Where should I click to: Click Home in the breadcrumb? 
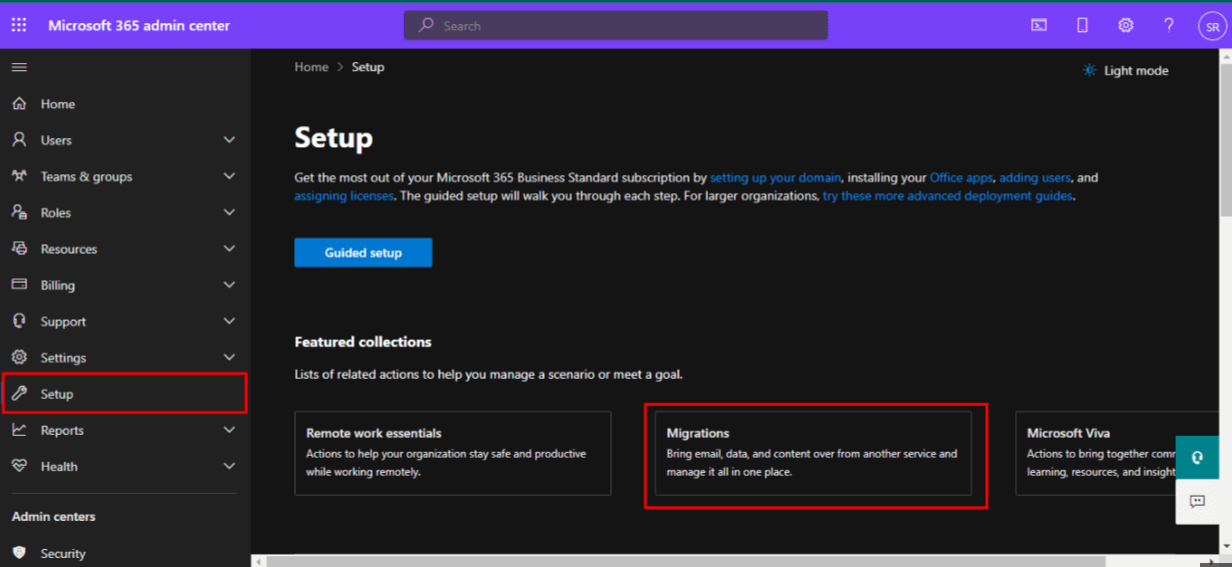tap(311, 67)
